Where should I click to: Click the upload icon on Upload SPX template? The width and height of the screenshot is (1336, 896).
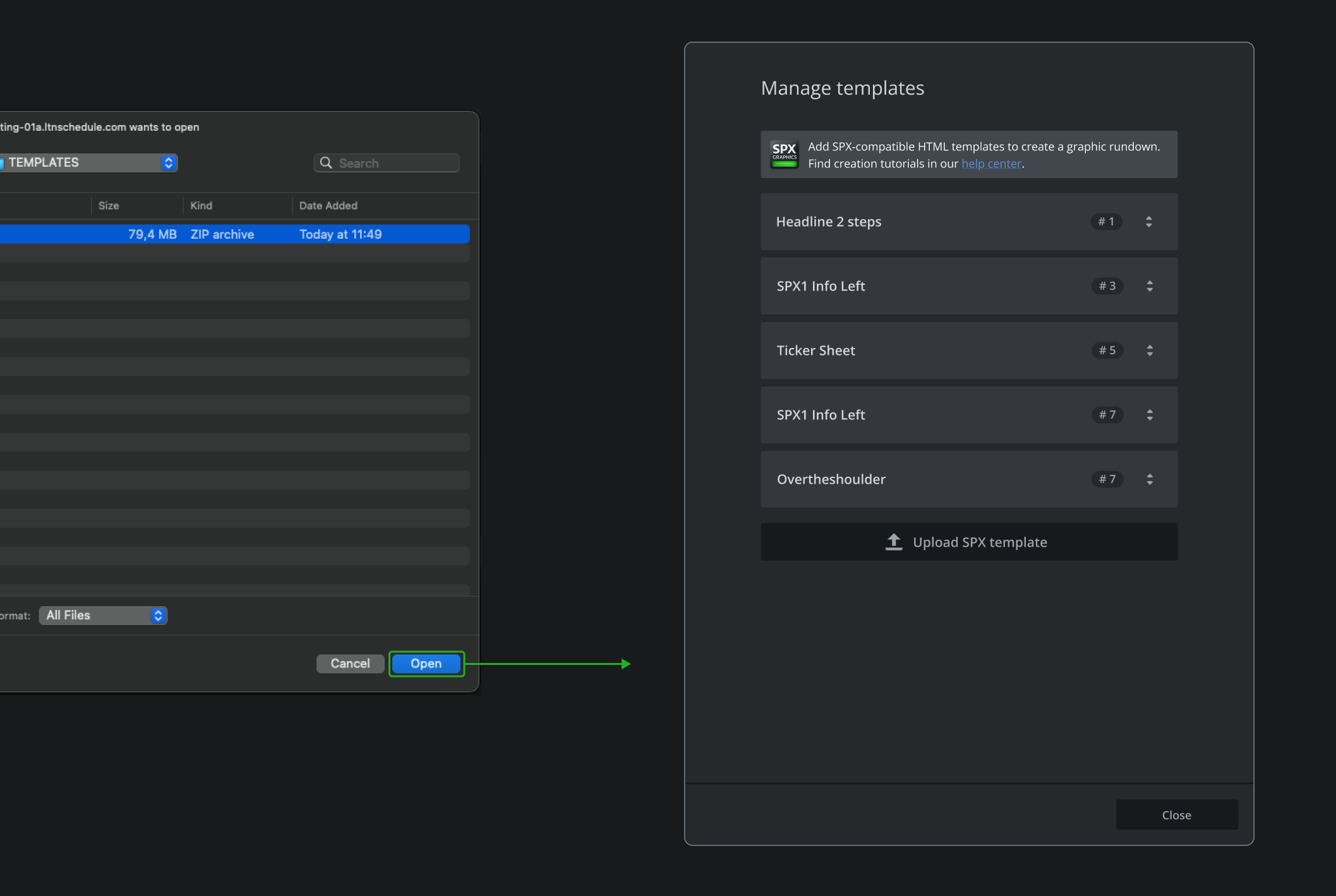[893, 541]
